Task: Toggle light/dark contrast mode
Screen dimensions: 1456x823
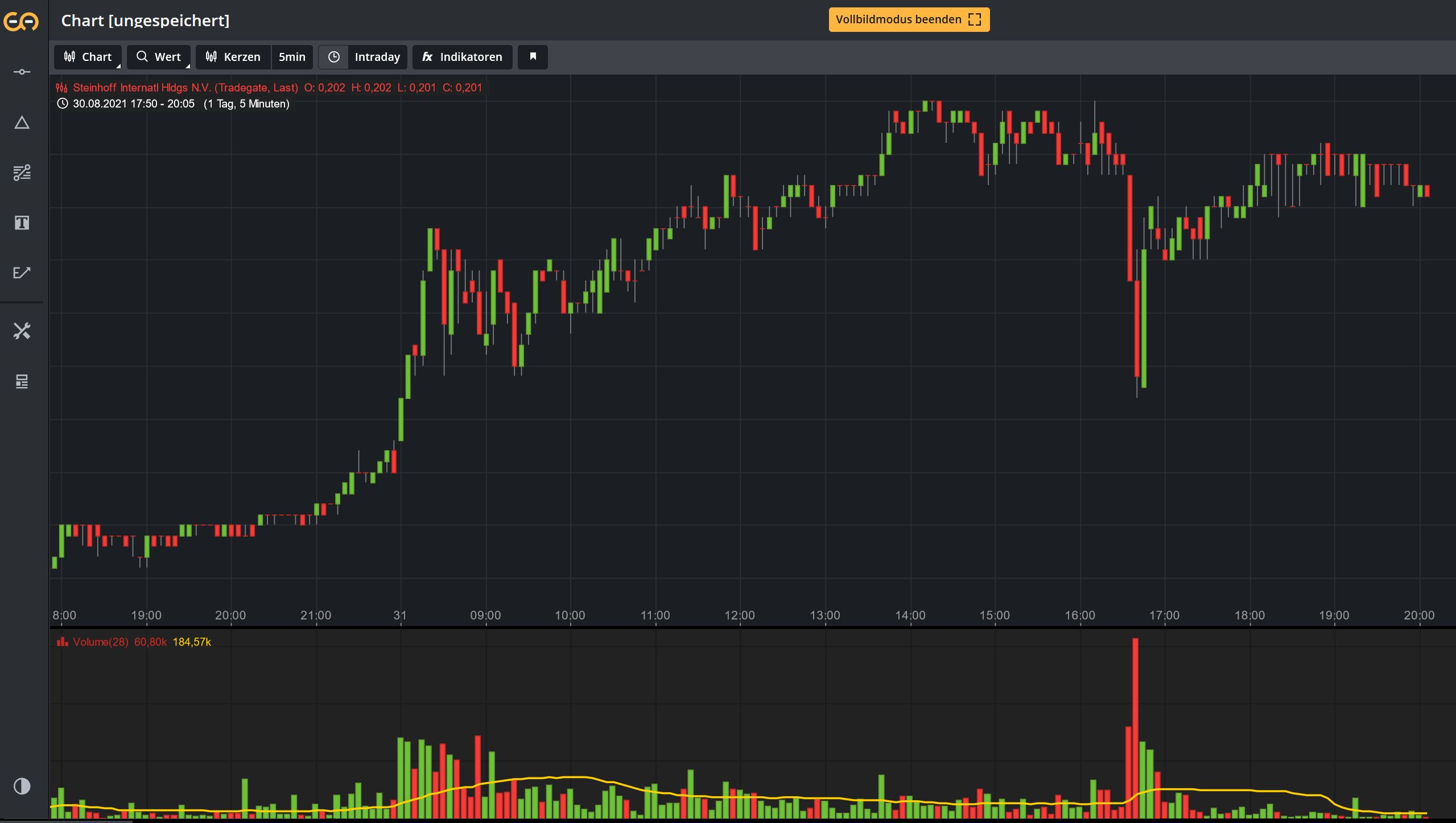Action: [22, 786]
